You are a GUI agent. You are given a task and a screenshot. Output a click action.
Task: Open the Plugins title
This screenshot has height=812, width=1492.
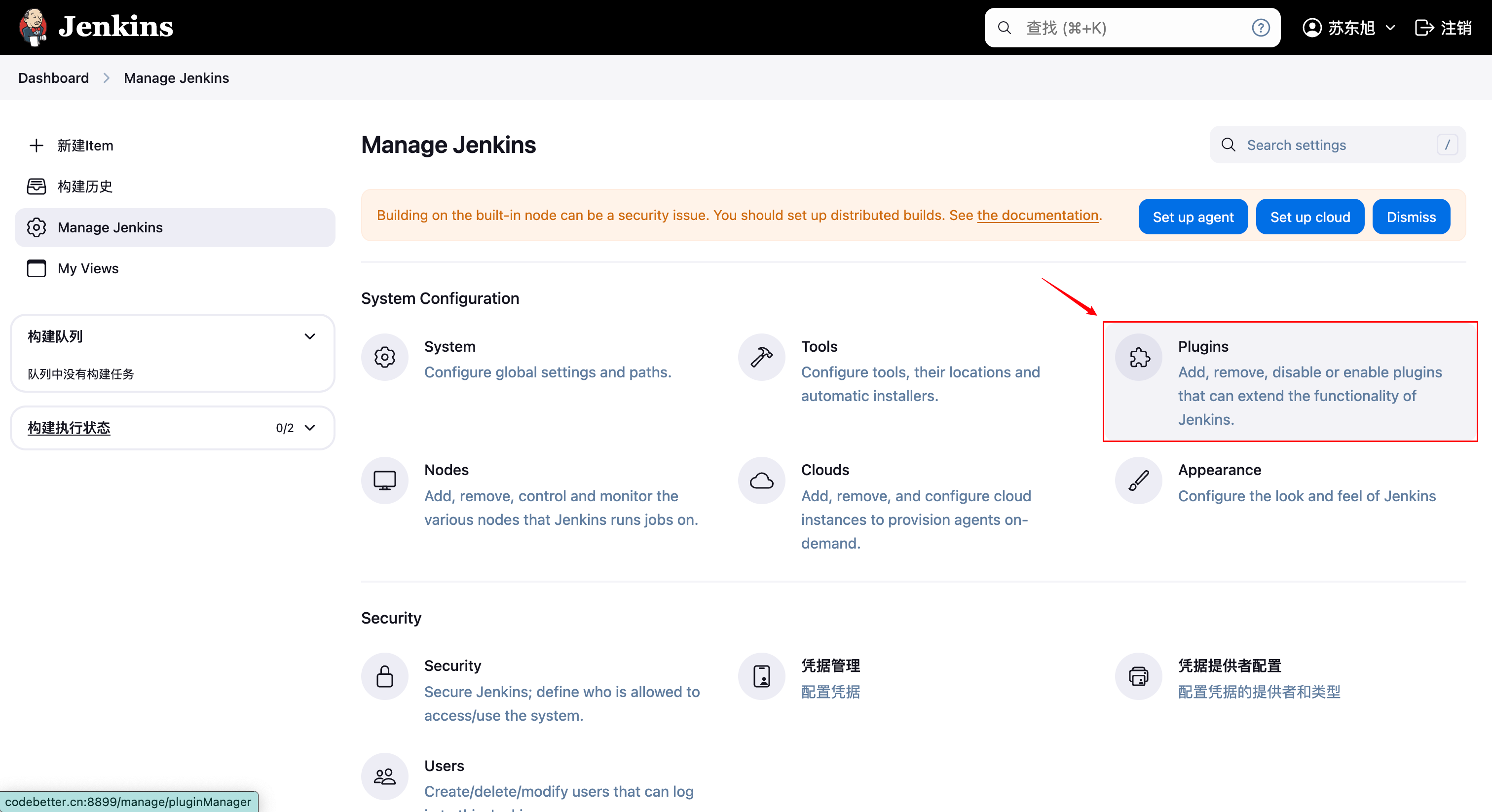1203,346
